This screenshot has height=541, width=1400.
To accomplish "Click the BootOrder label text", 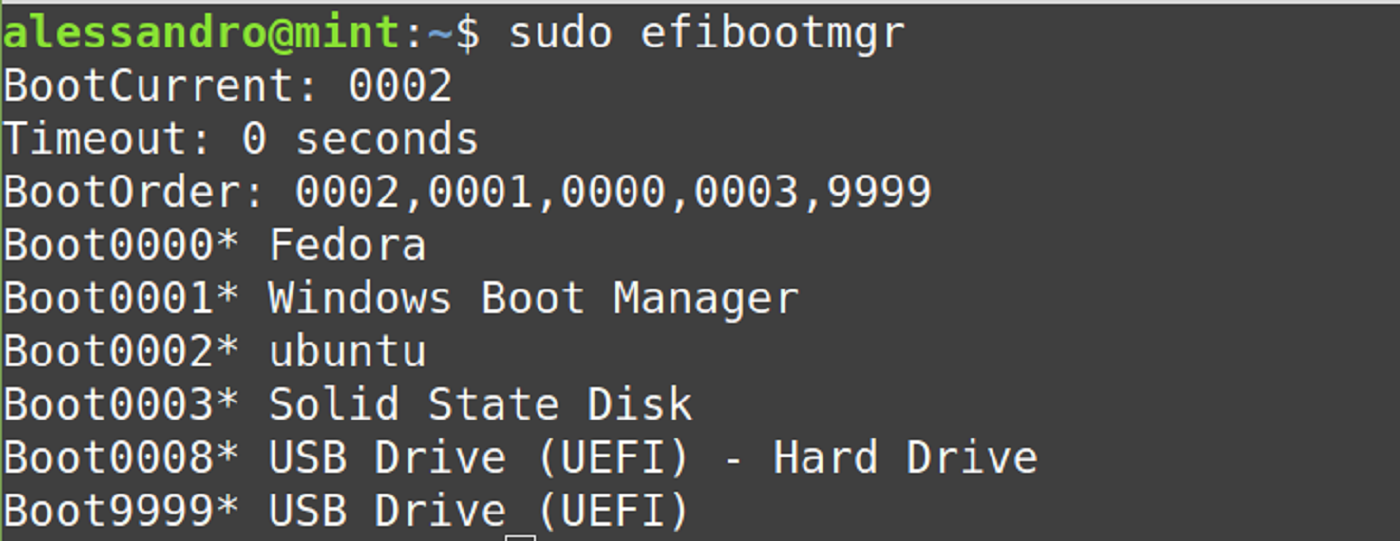I will point(135,192).
